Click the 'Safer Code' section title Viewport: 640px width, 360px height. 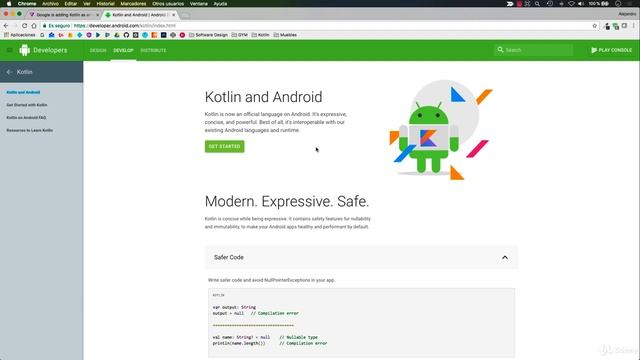pos(229,258)
